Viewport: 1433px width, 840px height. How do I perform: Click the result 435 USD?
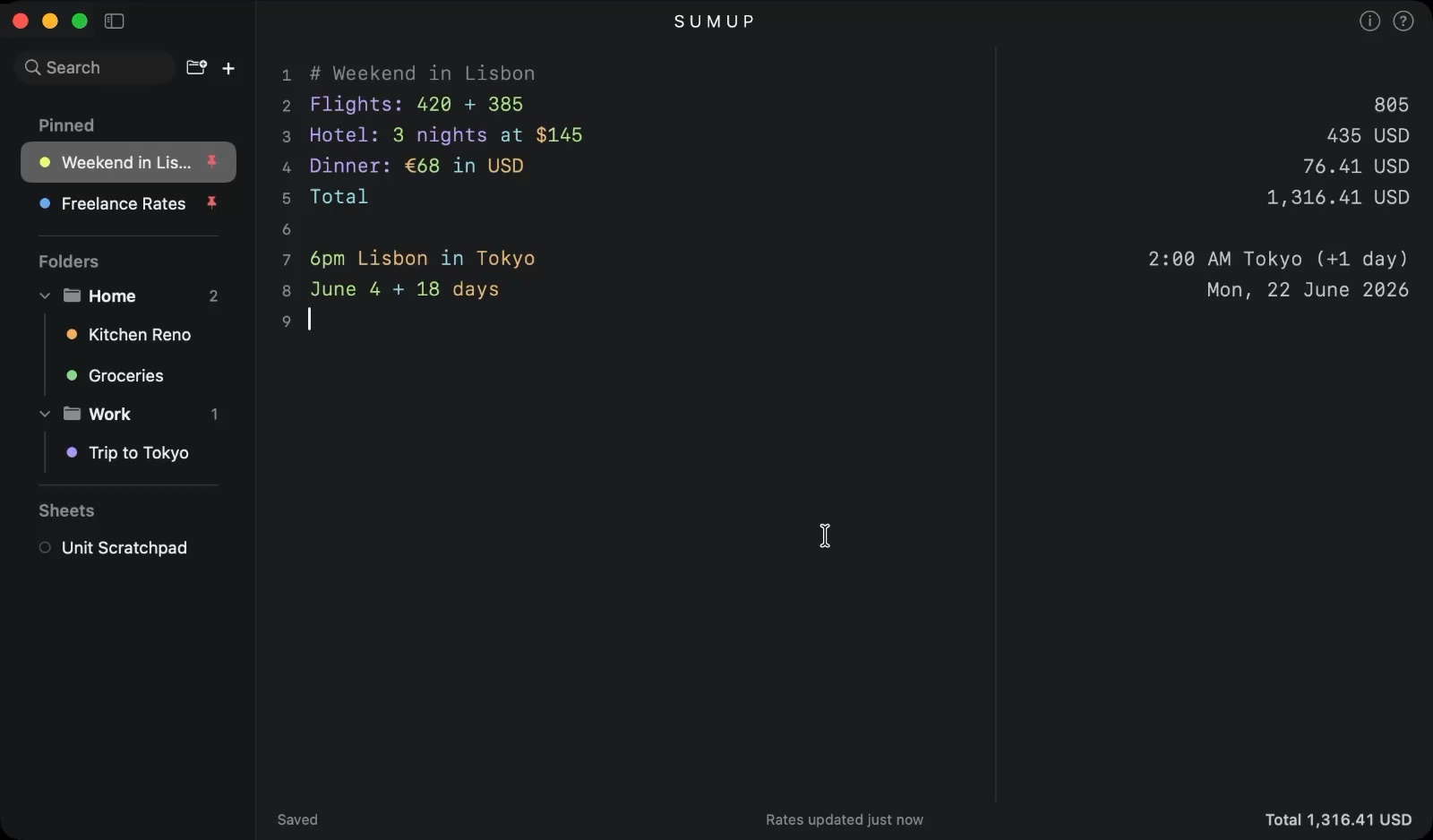(1368, 135)
